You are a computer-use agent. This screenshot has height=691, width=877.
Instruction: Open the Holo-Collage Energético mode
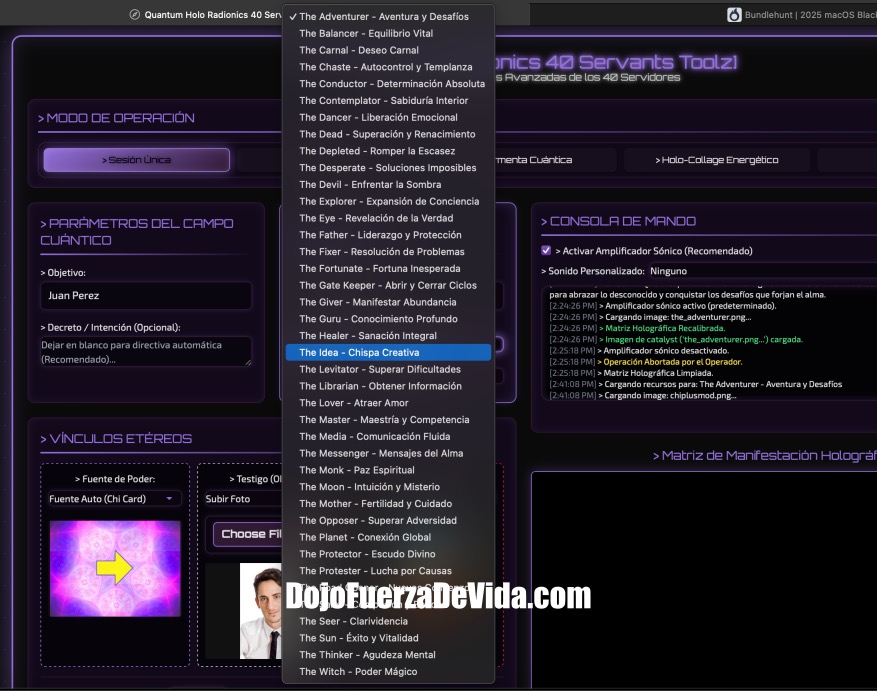coord(716,160)
